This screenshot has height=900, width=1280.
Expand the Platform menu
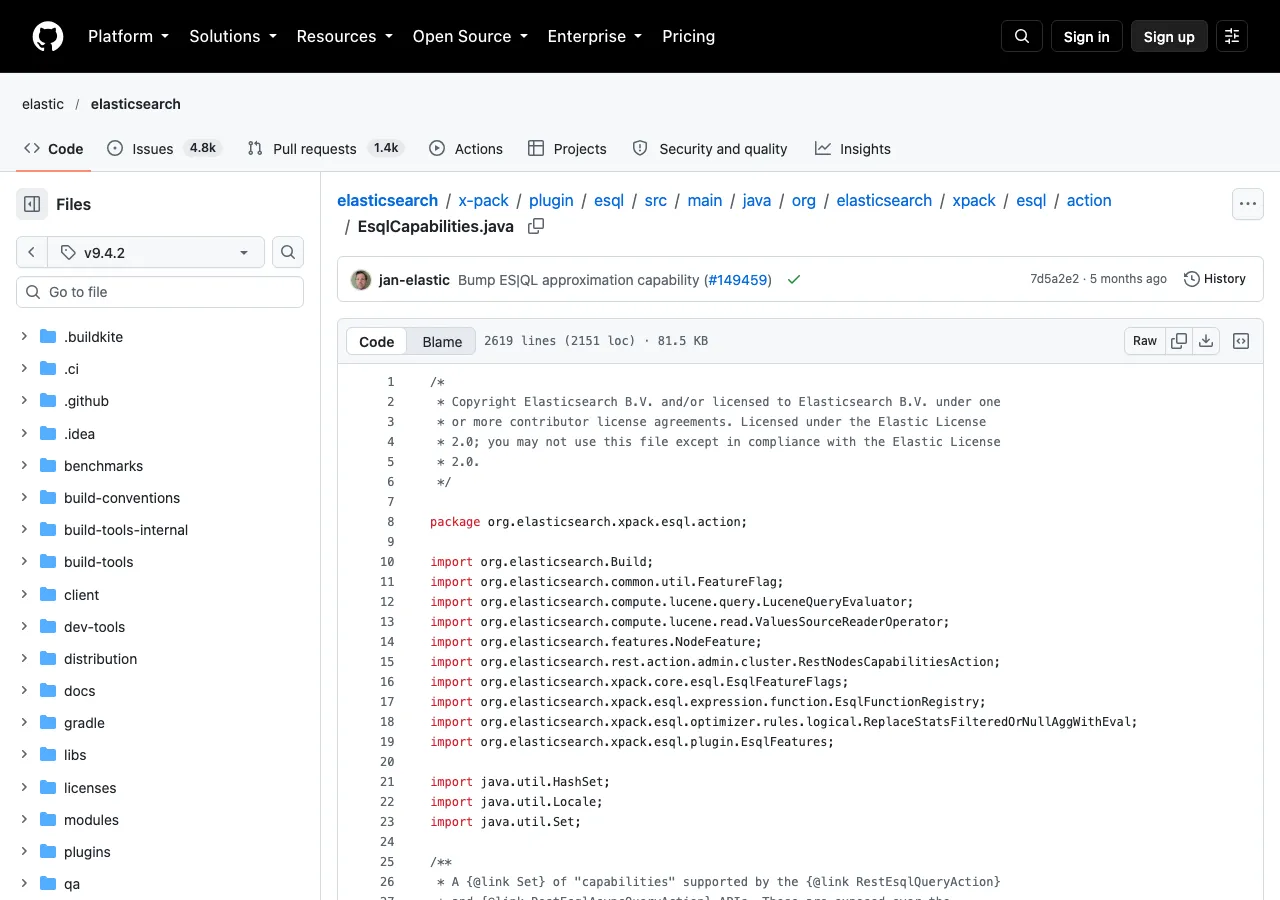pyautogui.click(x=128, y=36)
